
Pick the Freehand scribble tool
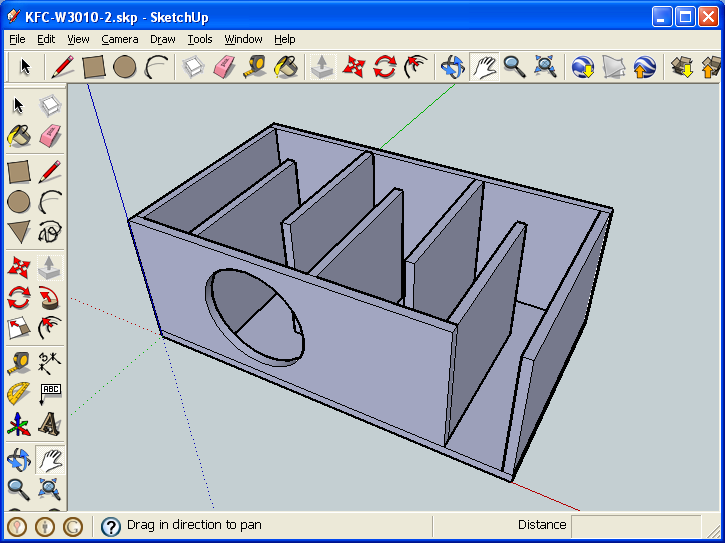[x=49, y=232]
